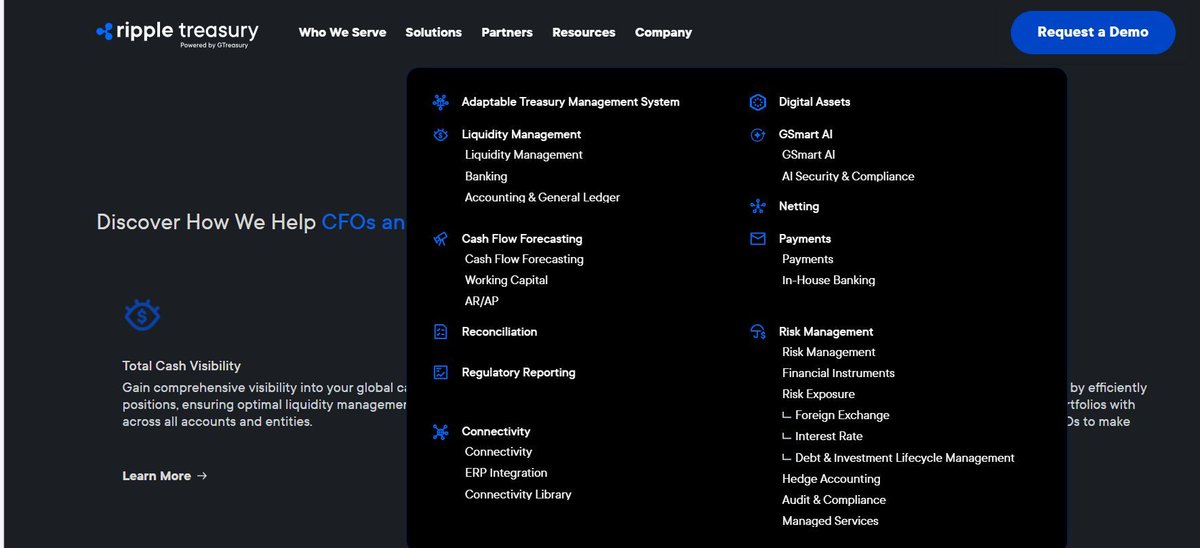Image resolution: width=1200 pixels, height=548 pixels.
Task: Open the Connectivity sub-link
Action: [x=499, y=452]
